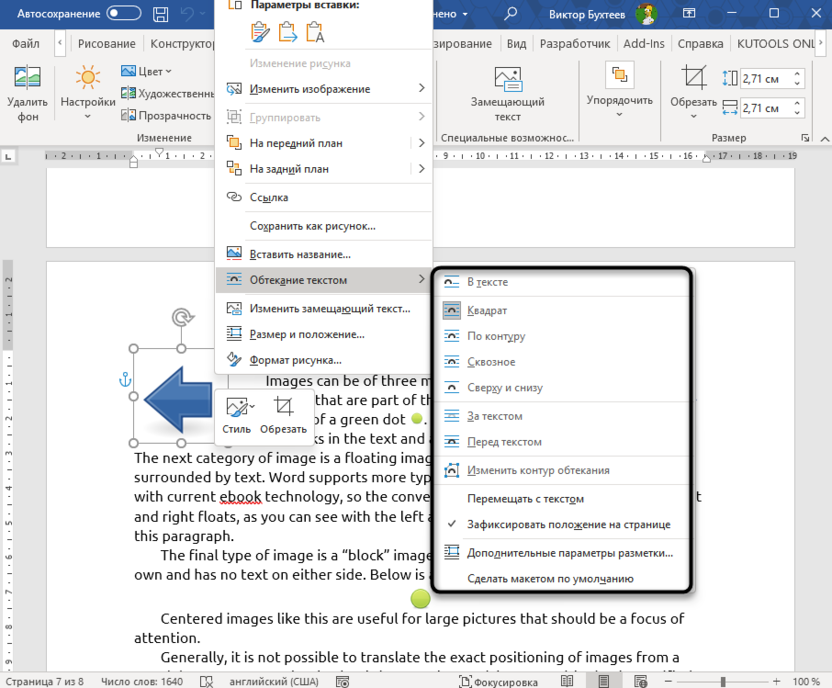
Task: Select Перед текстом wrapping option
Action: click(x=562, y=442)
